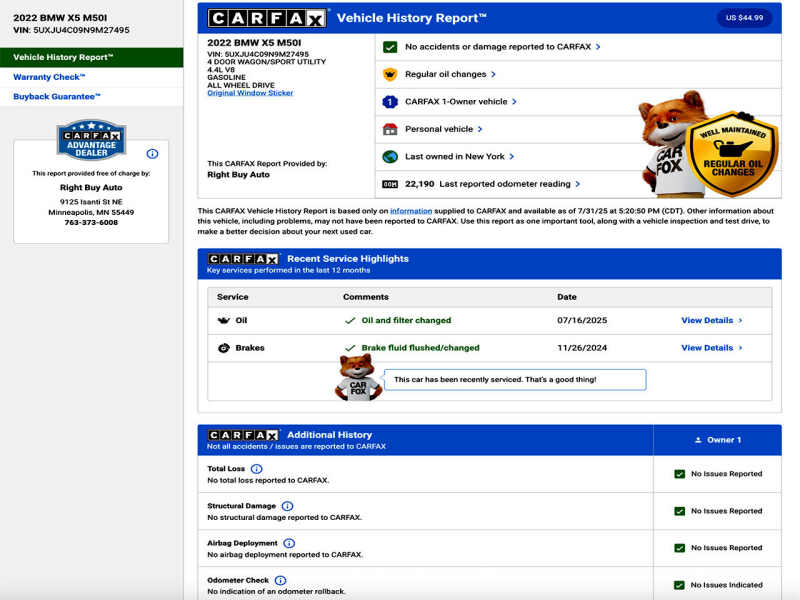Expand the Last reported odometer reading chevron
Viewport: 800px width, 600px height.
pyautogui.click(x=578, y=184)
